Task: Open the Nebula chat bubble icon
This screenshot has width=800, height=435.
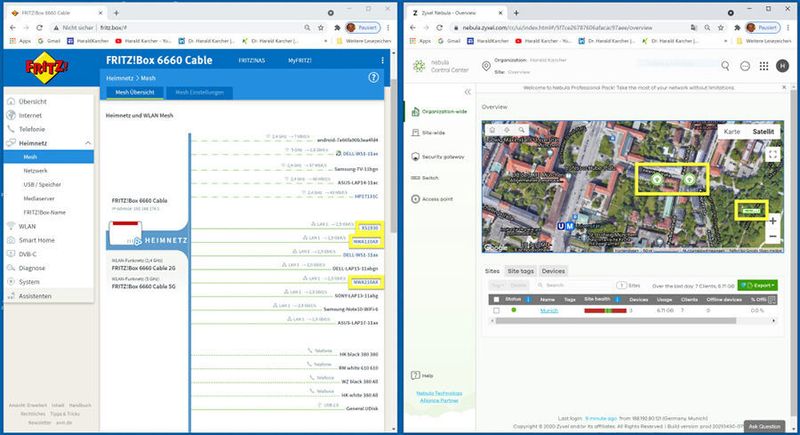Action: pos(745,66)
